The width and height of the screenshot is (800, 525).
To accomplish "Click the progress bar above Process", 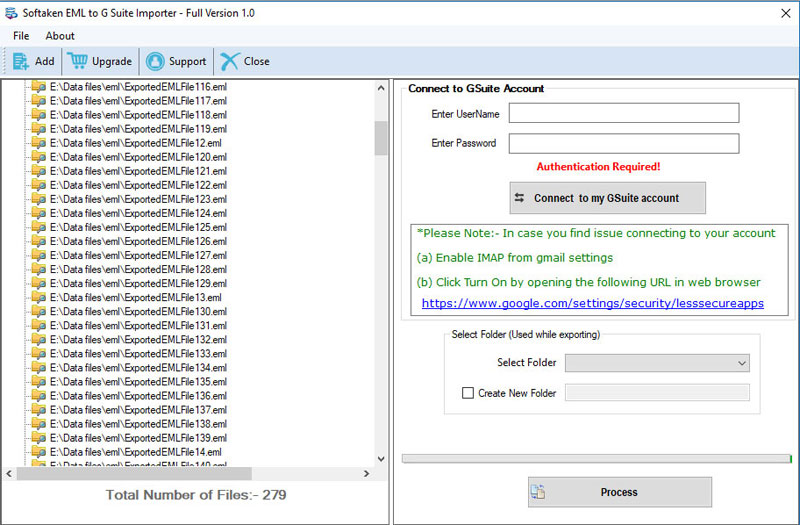I will (596, 459).
